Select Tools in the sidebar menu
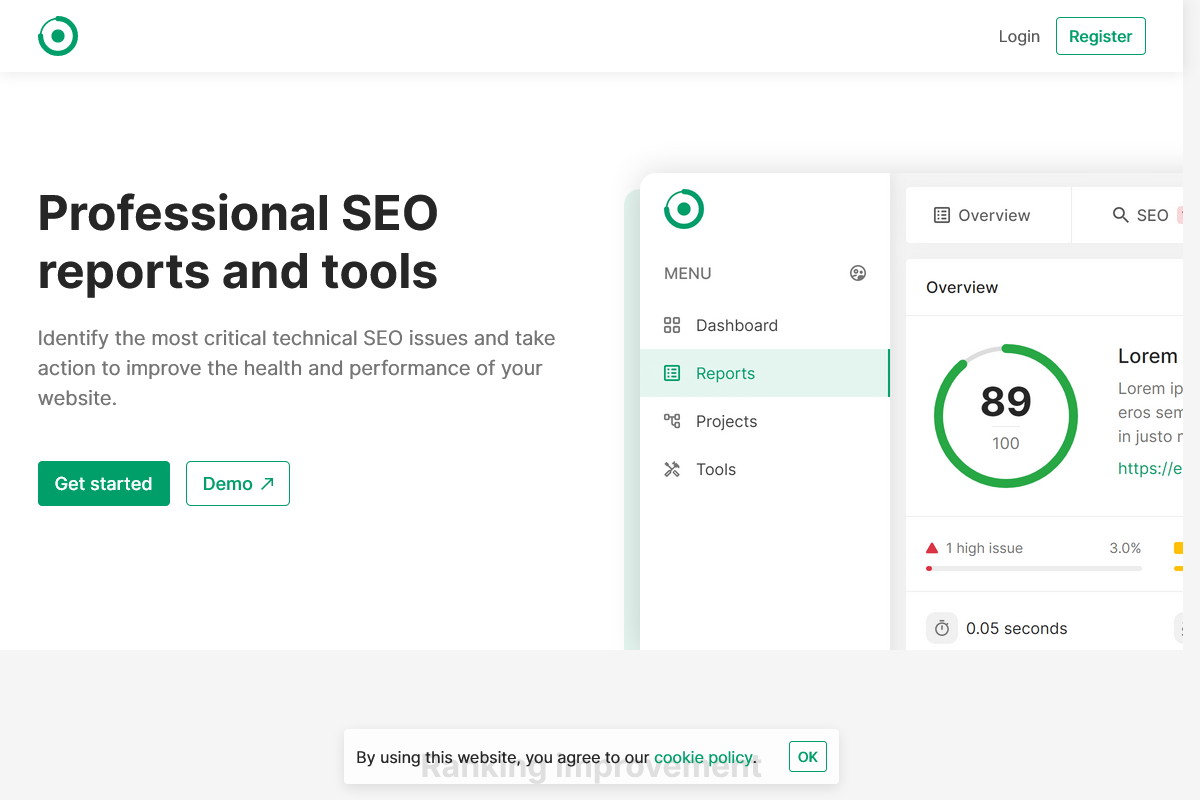This screenshot has width=1200, height=800. pyautogui.click(x=715, y=469)
